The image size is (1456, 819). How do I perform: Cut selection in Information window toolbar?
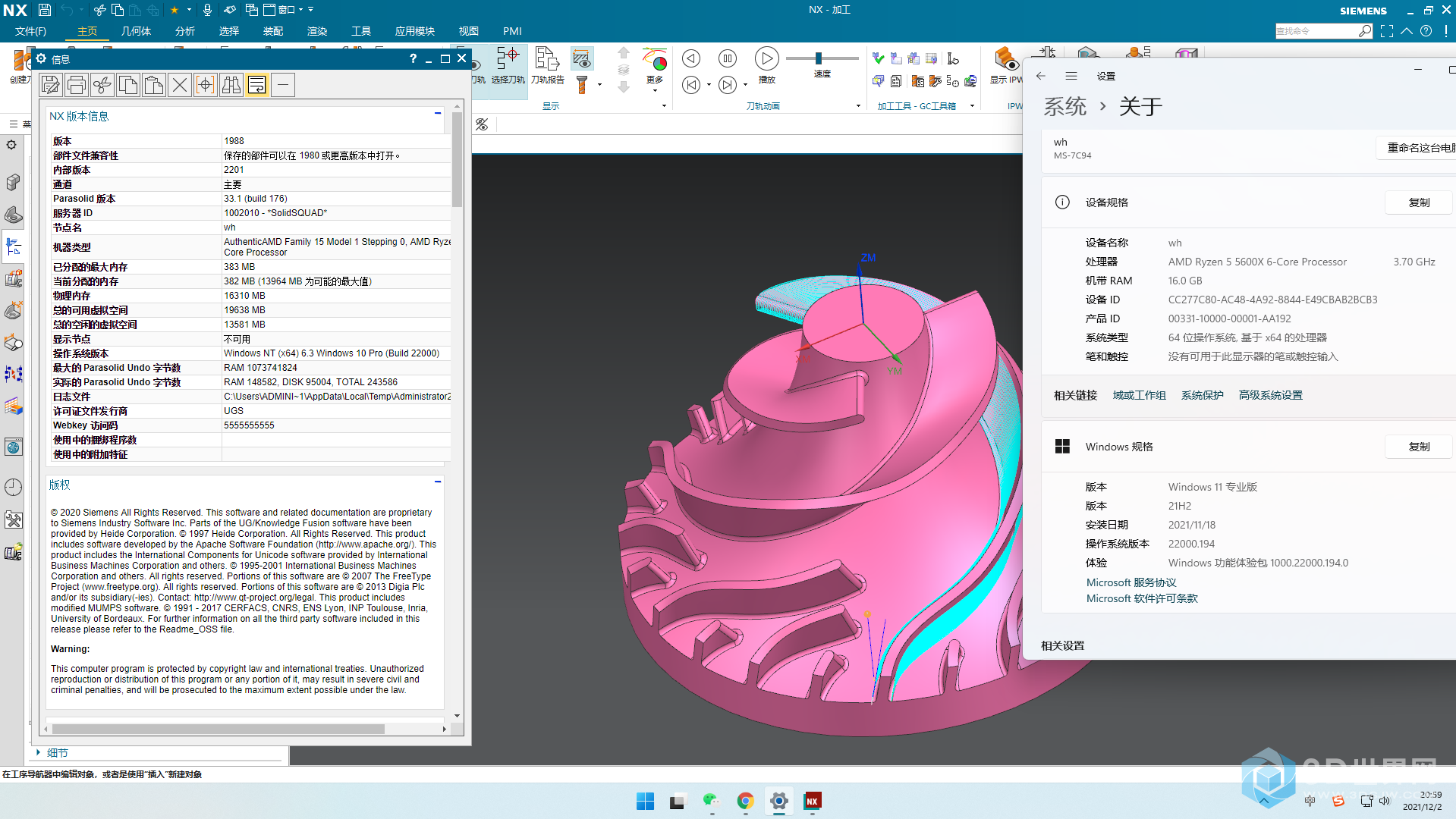pyautogui.click(x=102, y=85)
